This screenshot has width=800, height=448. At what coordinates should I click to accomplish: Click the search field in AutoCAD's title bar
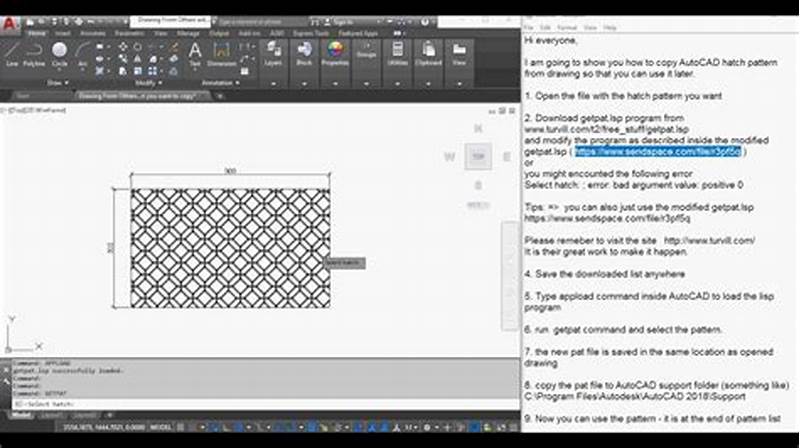click(x=261, y=22)
